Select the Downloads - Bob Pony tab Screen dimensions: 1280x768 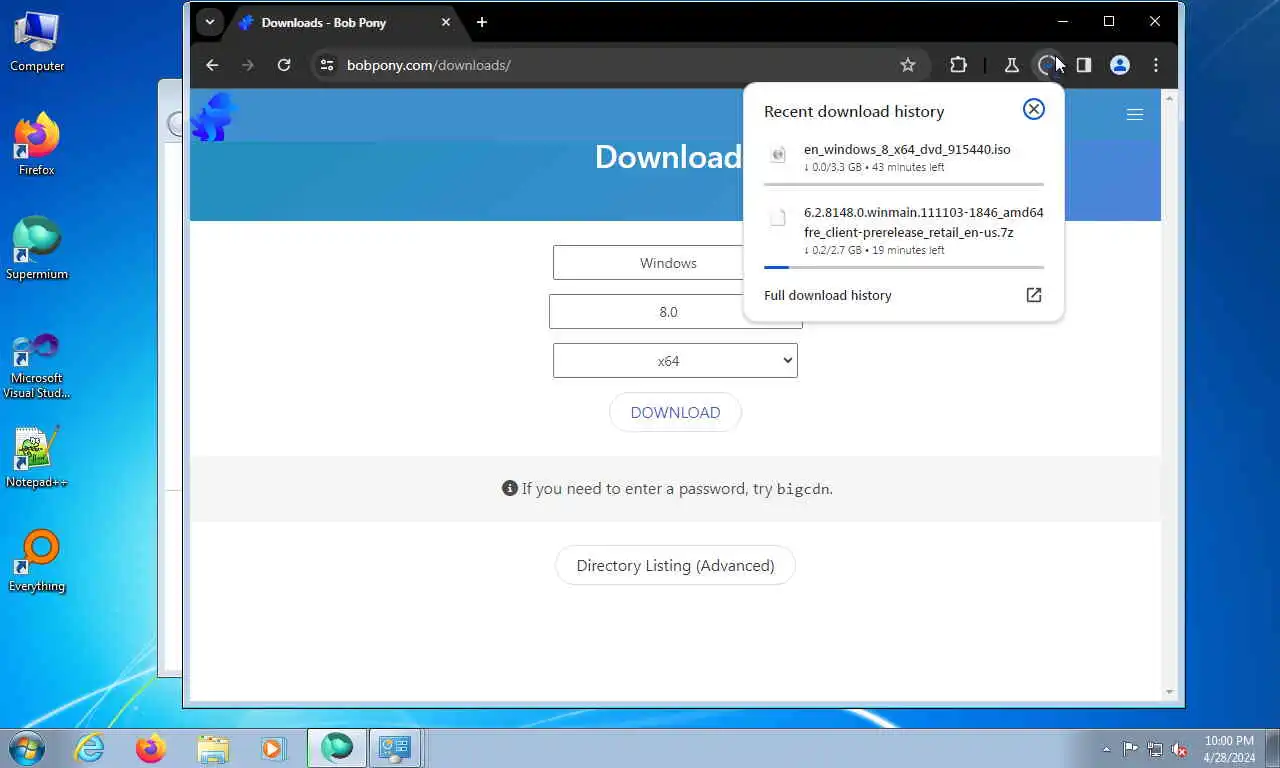(345, 22)
